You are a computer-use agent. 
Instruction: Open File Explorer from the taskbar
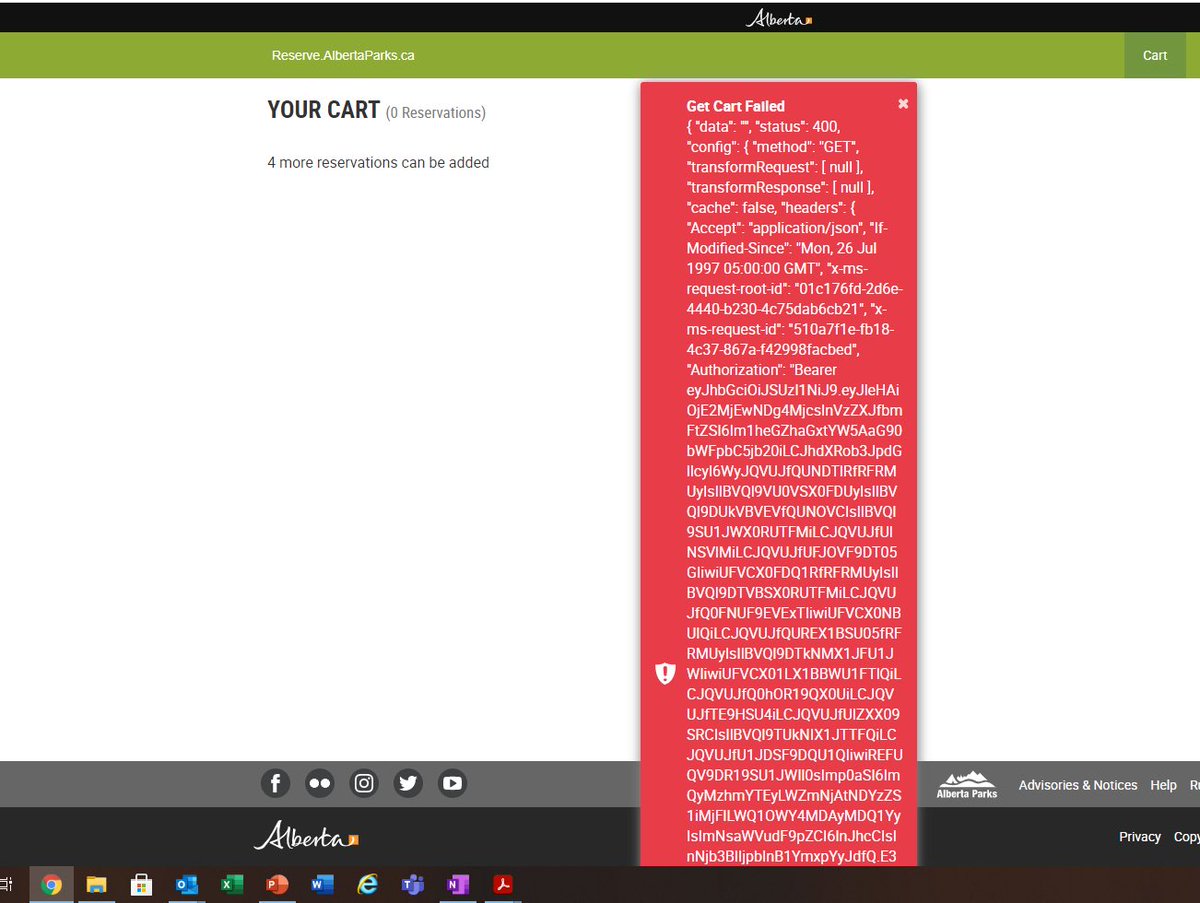tap(96, 884)
